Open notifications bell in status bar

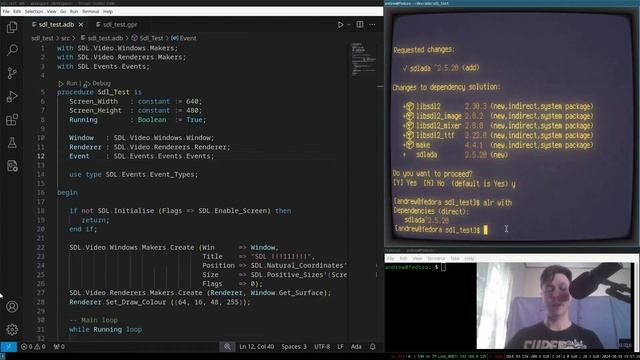[x=372, y=347]
